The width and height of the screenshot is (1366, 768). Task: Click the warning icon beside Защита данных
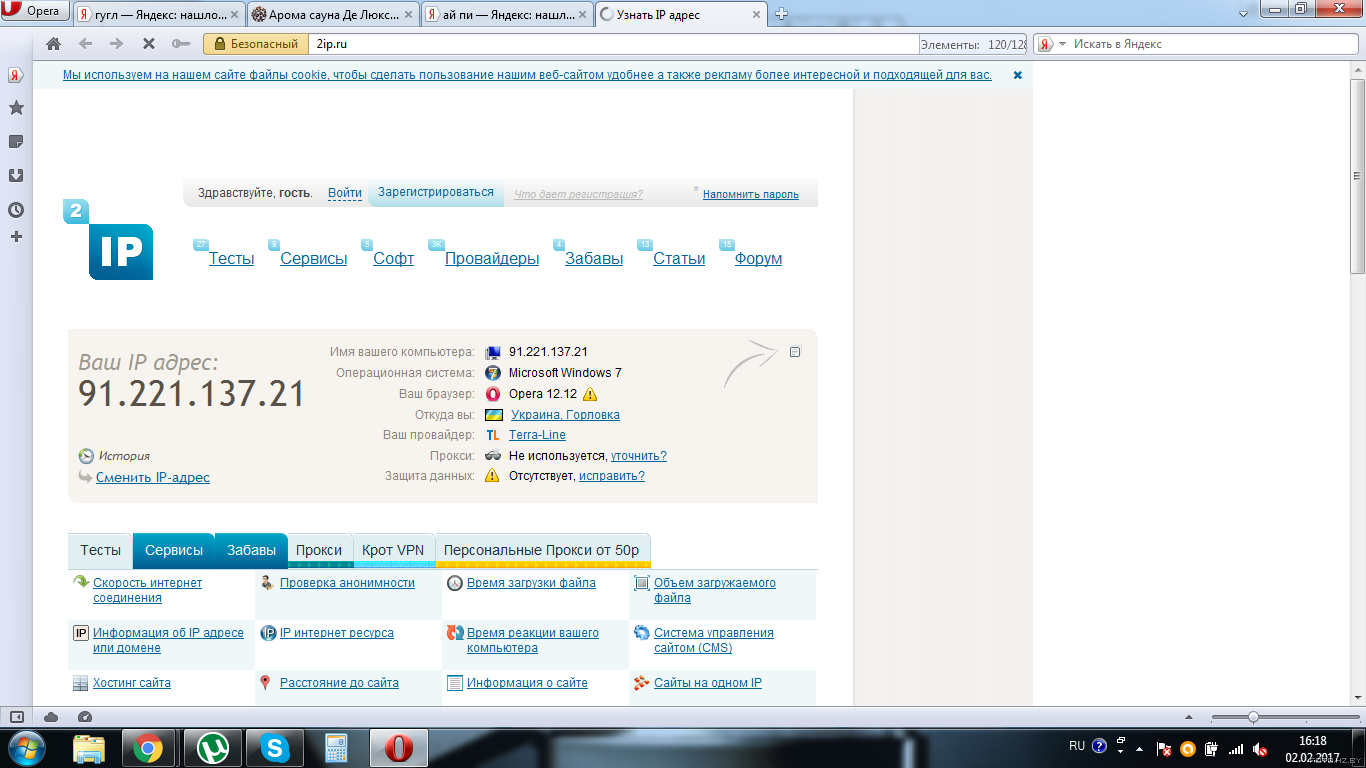click(492, 476)
